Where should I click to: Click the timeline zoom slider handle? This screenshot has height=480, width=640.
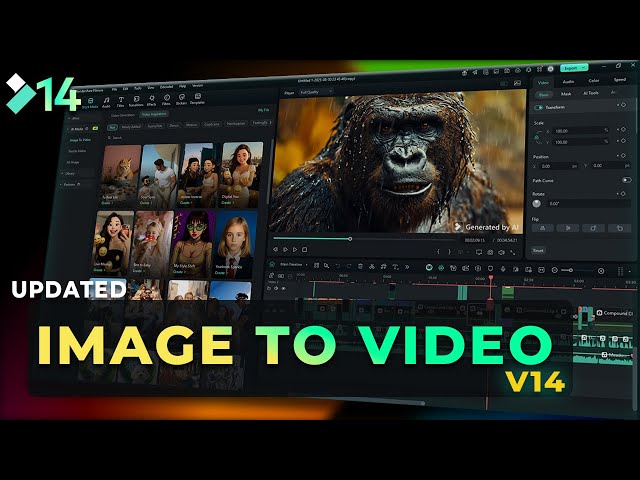571,270
